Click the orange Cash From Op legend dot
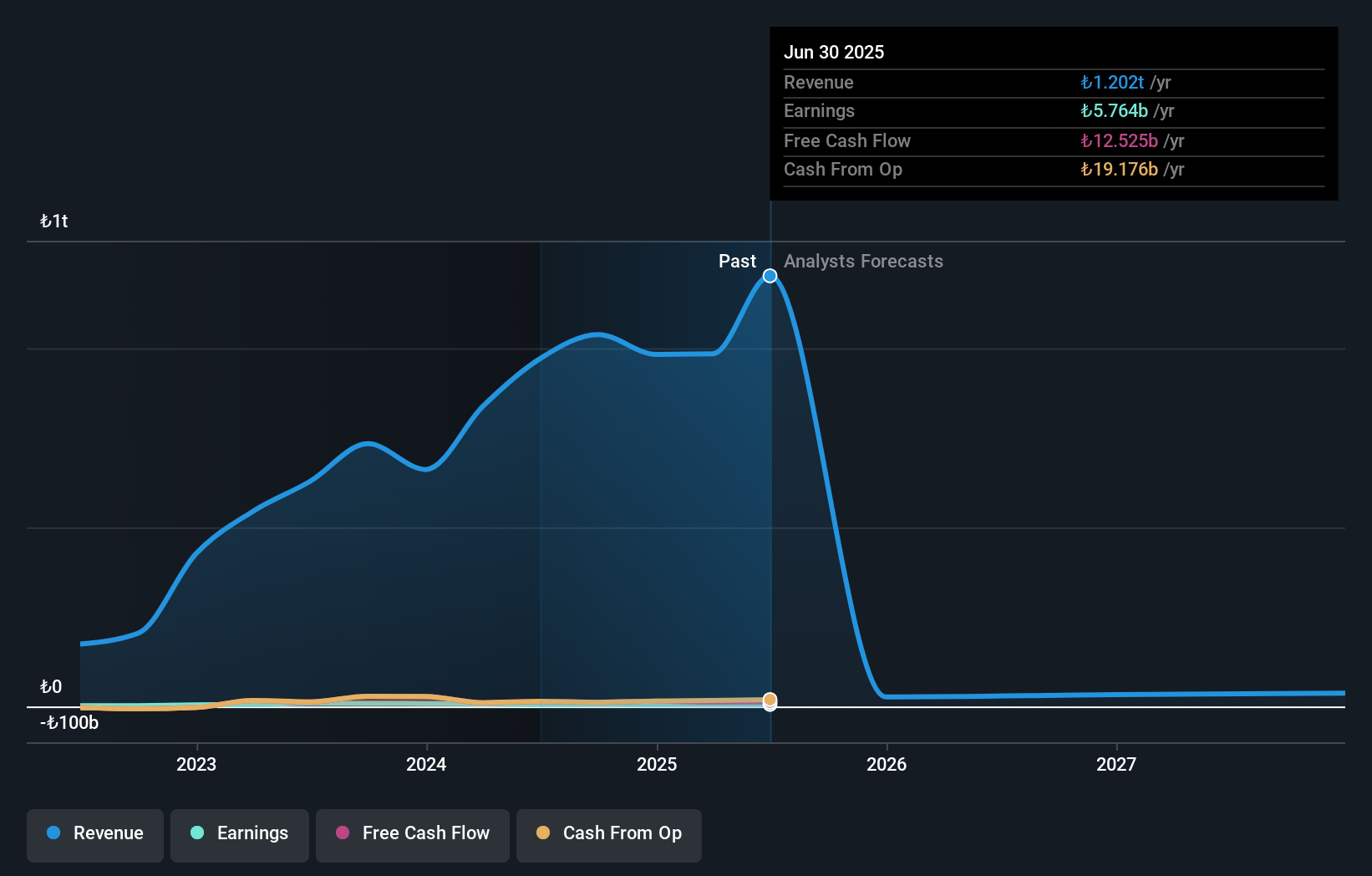This screenshot has height=876, width=1372. [x=543, y=833]
